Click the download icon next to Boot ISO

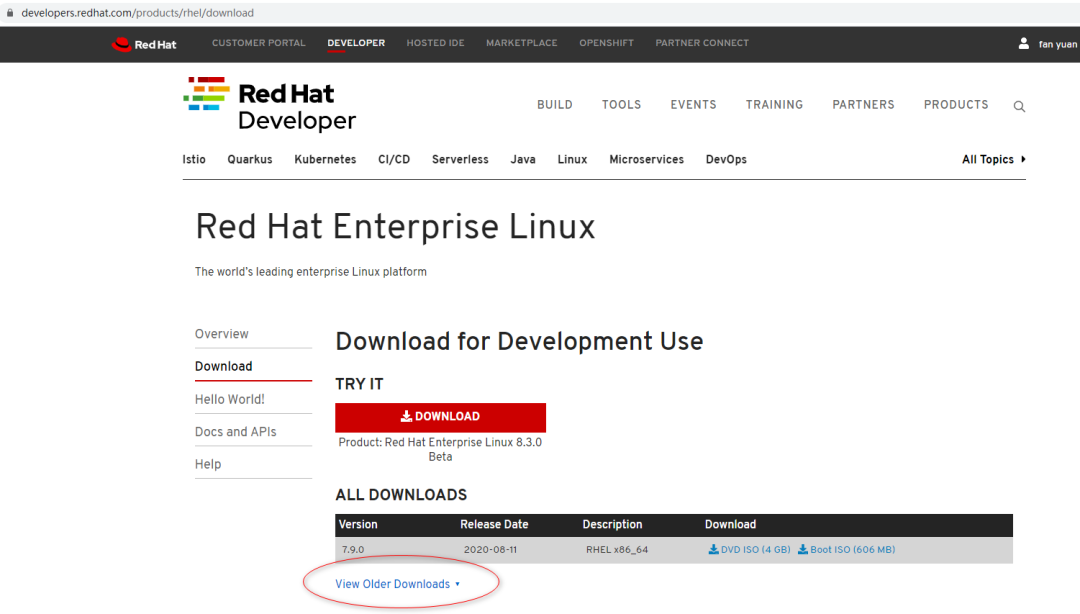point(802,549)
